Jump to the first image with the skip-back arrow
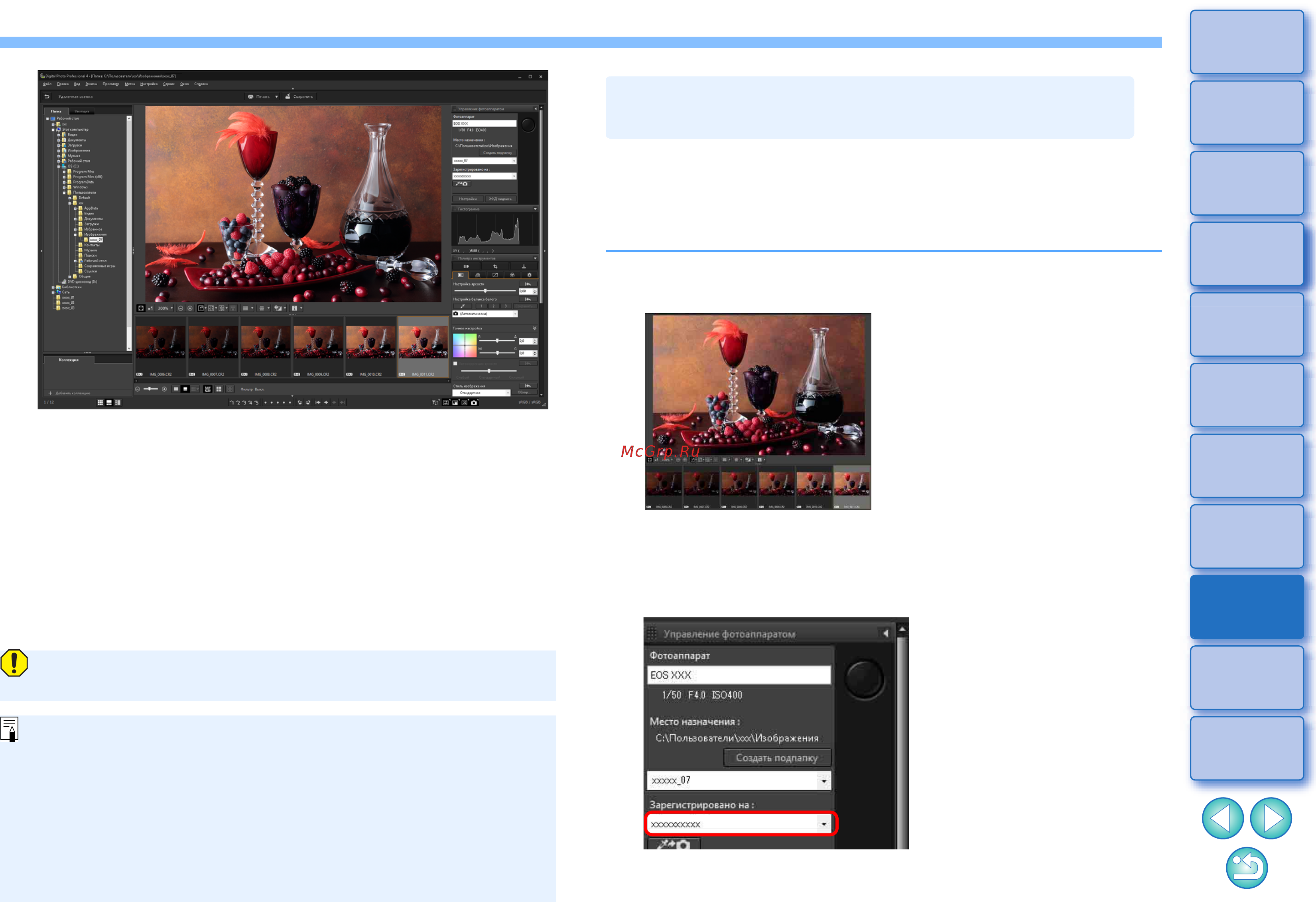 pyautogui.click(x=318, y=403)
